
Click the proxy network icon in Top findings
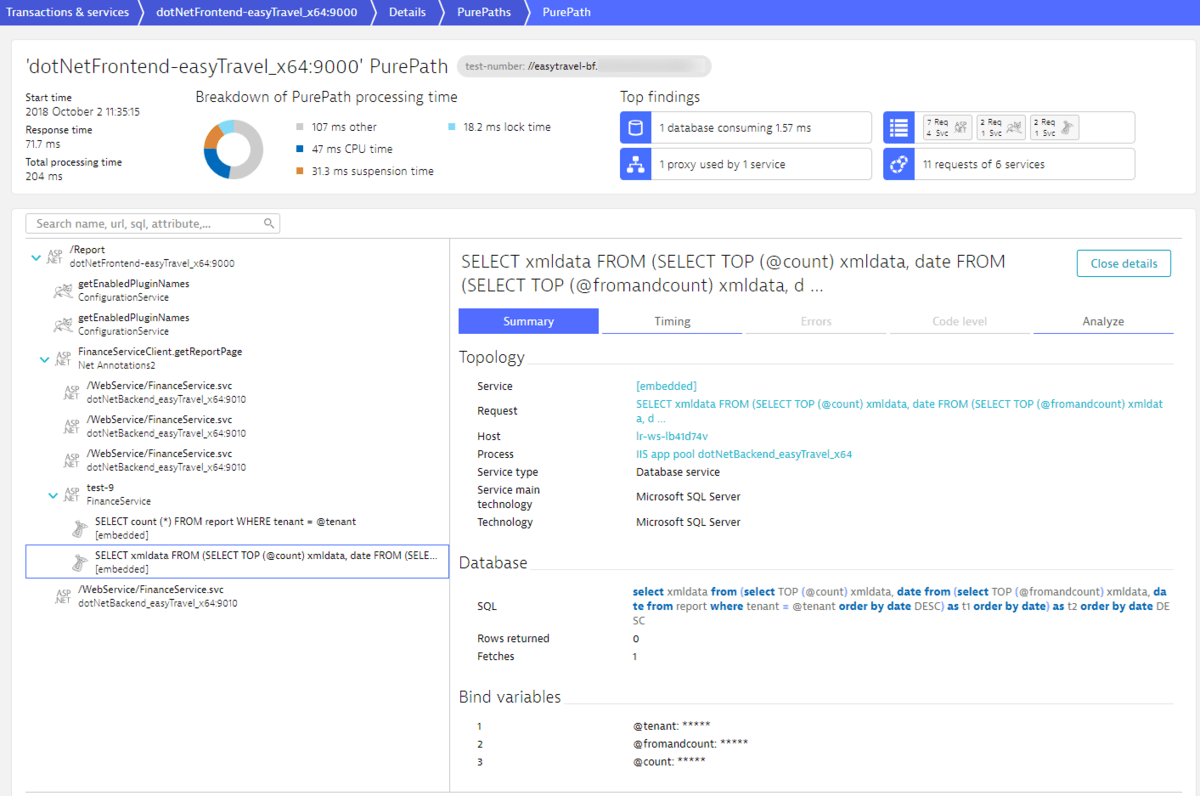[635, 164]
